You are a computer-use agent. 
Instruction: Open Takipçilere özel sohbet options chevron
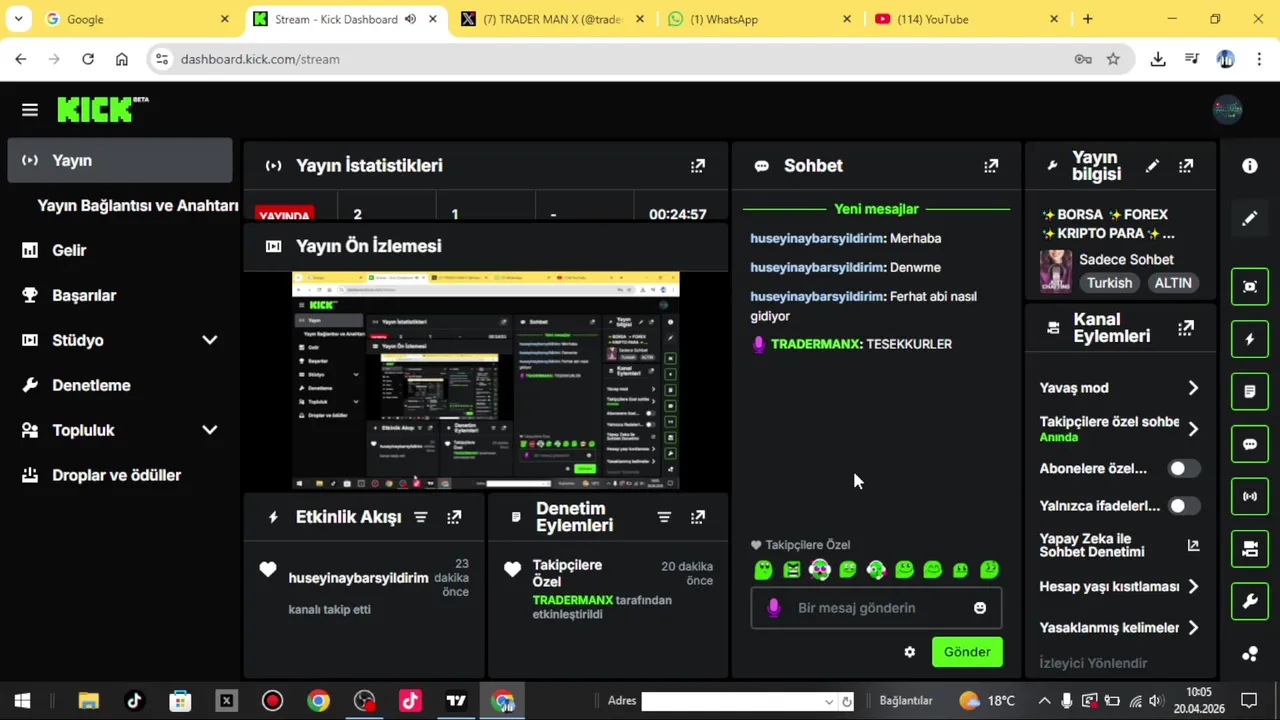(1193, 429)
